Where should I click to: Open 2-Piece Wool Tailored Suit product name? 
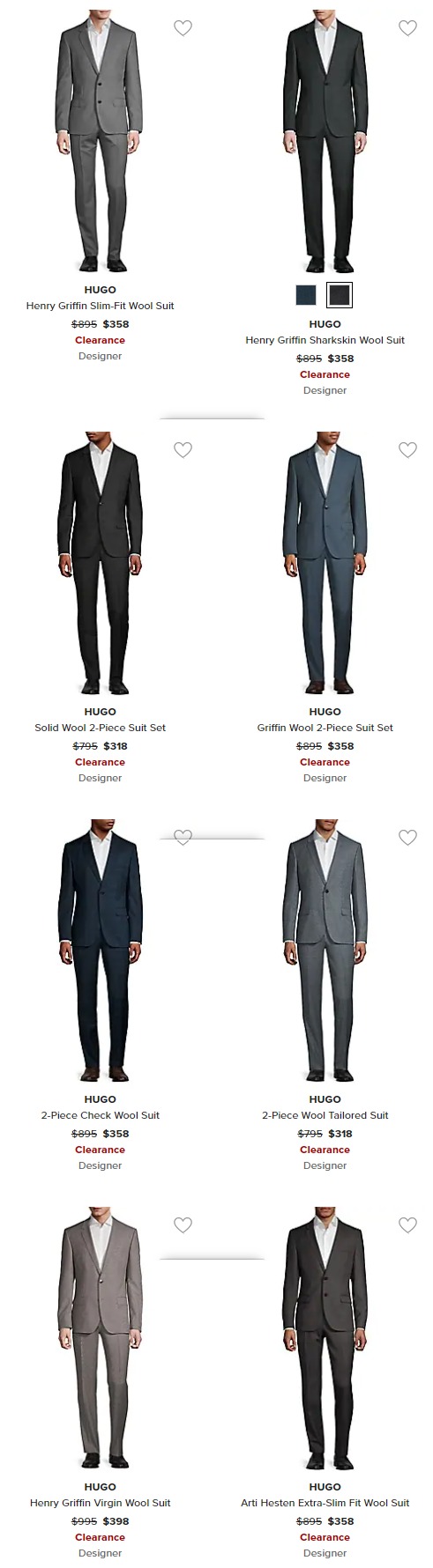[x=325, y=1115]
